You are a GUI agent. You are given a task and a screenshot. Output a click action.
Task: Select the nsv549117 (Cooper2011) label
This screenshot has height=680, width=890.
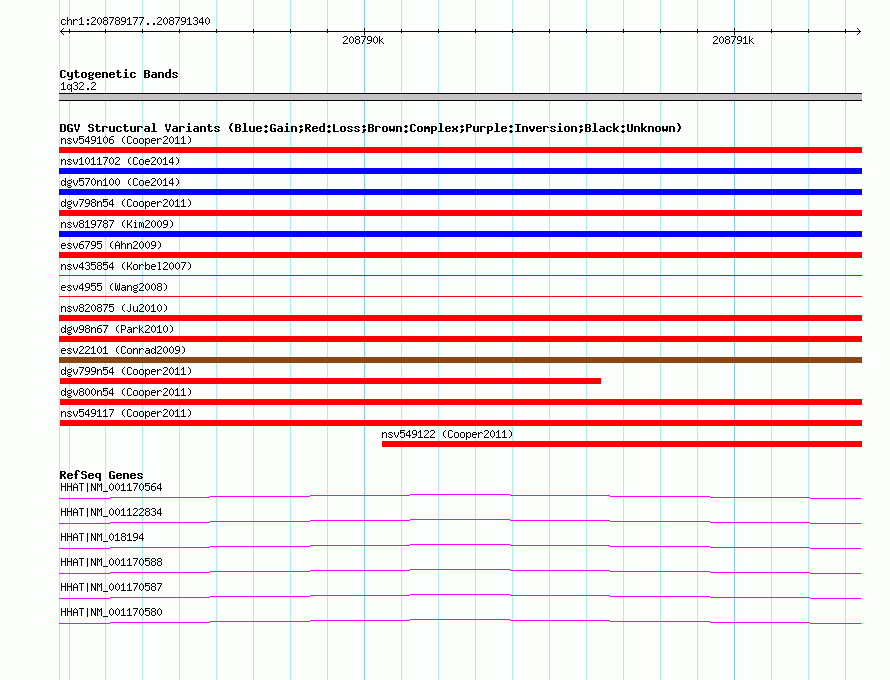pyautogui.click(x=126, y=413)
